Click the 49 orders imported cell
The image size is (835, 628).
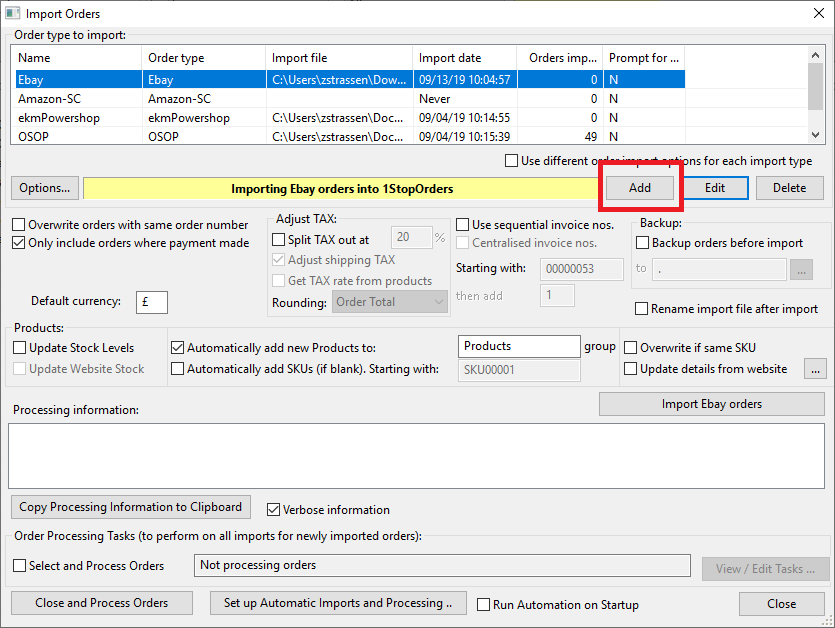[x=560, y=136]
